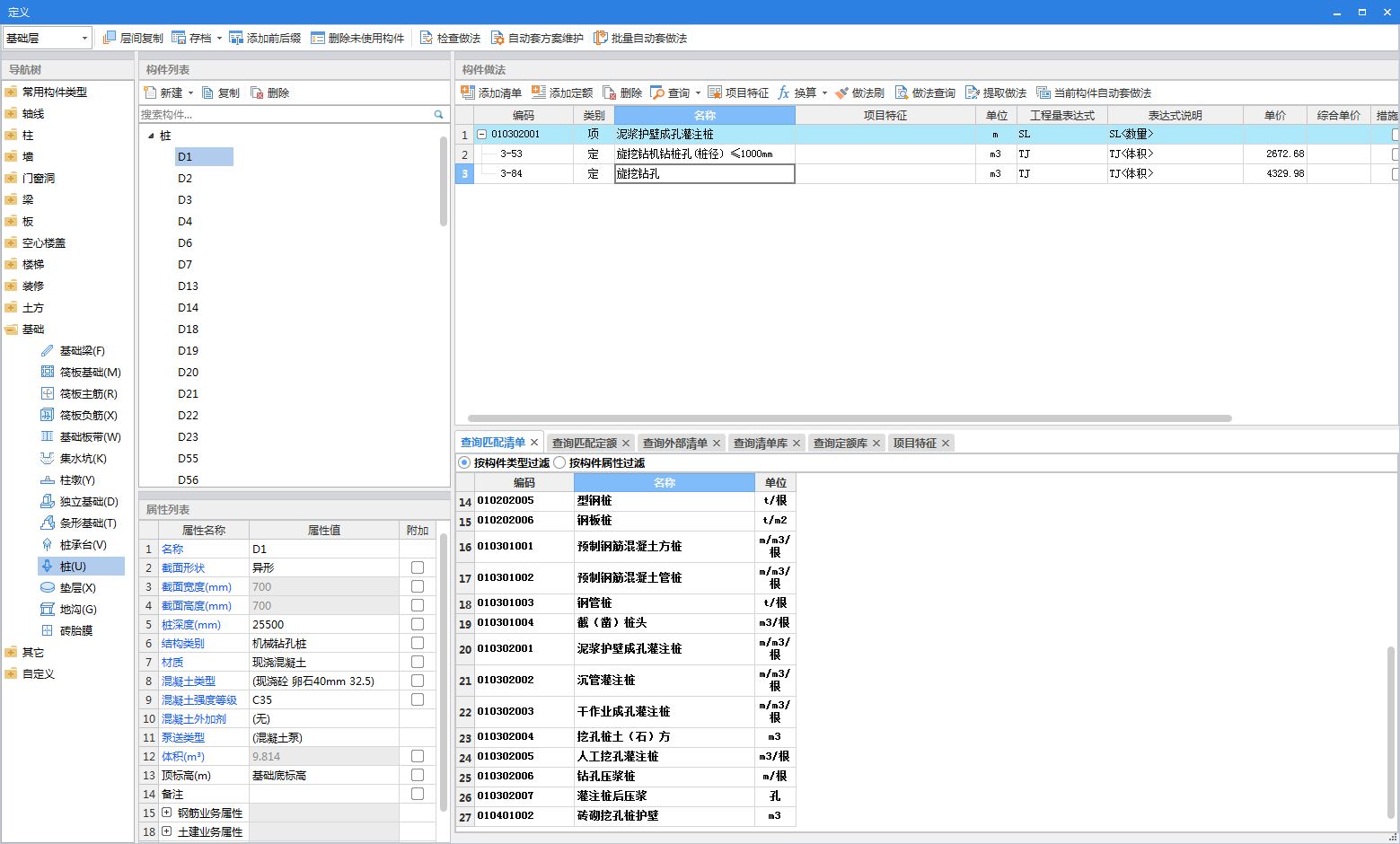Select 筏板基础(M) in the navigation tree

[81, 373]
